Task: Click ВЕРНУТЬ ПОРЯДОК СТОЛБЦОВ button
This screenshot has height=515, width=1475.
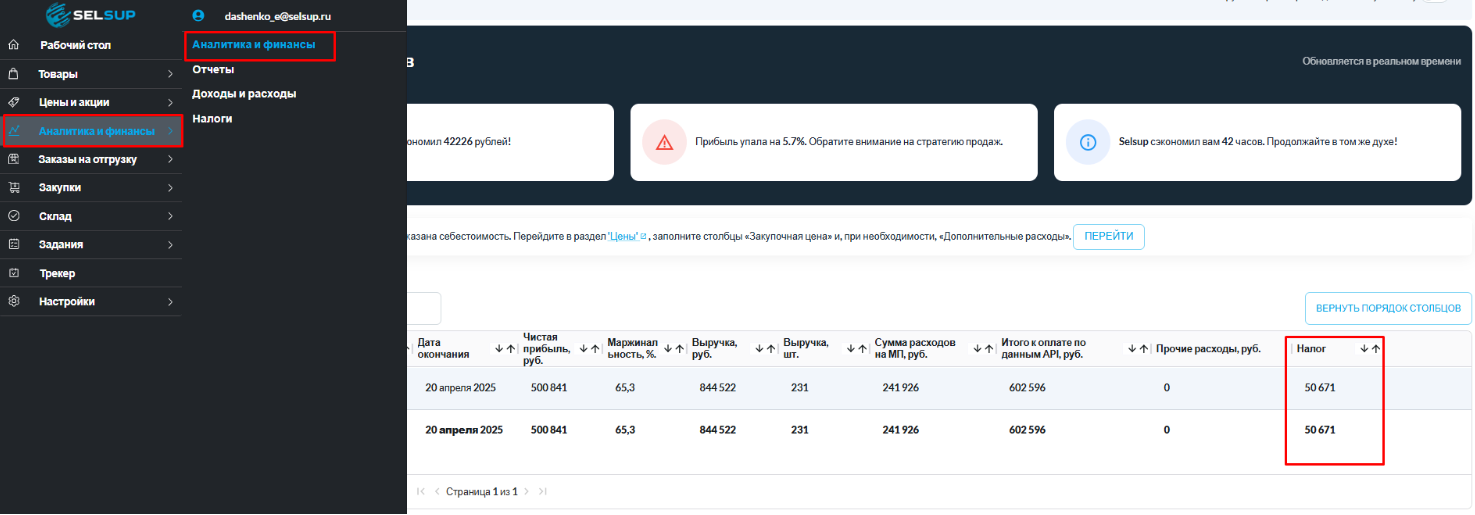Action: click(x=1388, y=308)
